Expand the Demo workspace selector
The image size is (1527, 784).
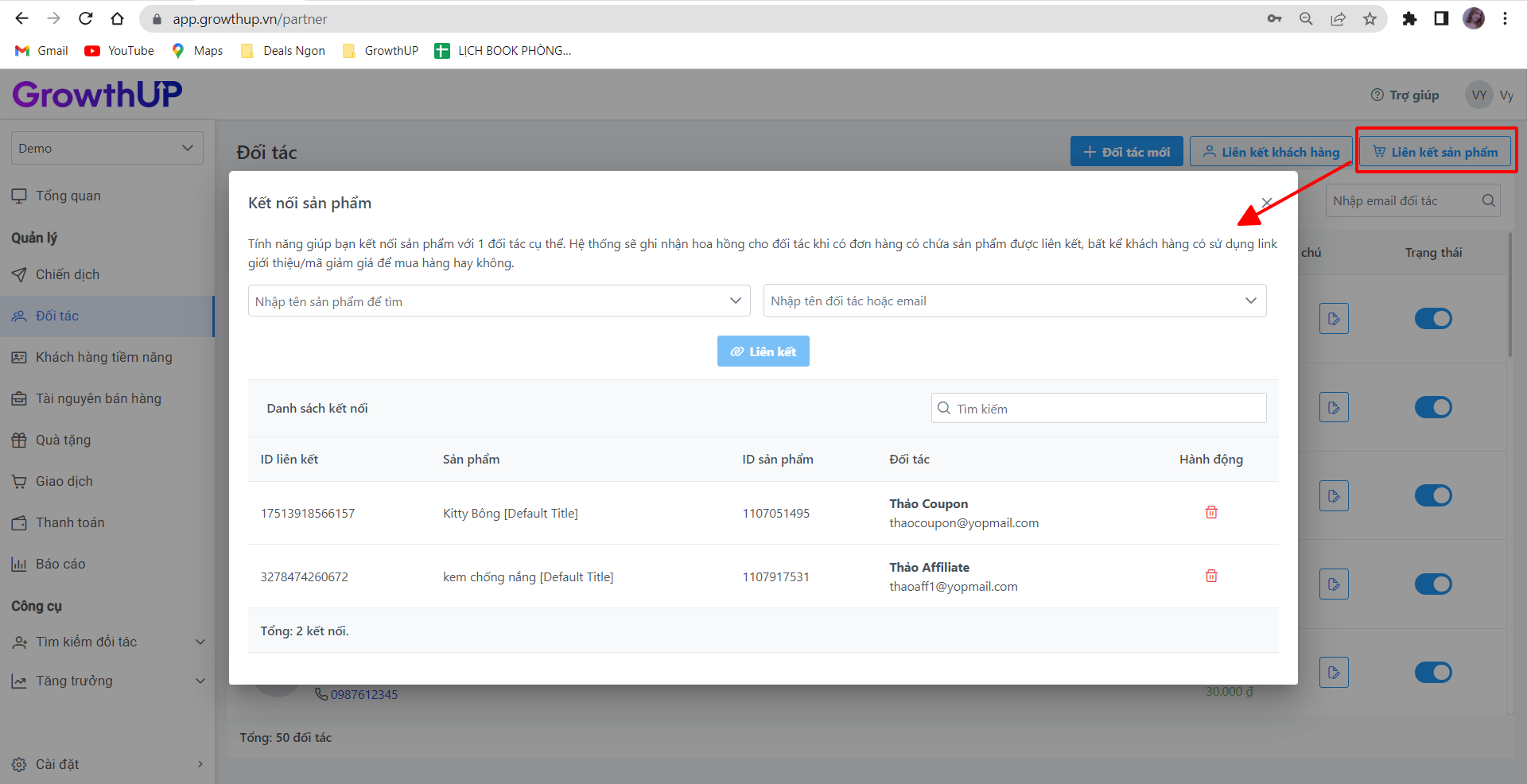click(107, 148)
